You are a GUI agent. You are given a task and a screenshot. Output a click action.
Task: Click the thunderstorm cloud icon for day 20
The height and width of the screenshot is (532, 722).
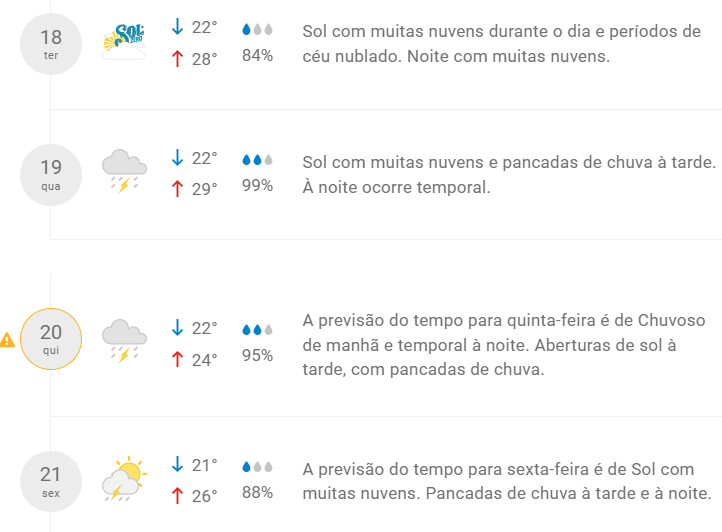point(125,340)
